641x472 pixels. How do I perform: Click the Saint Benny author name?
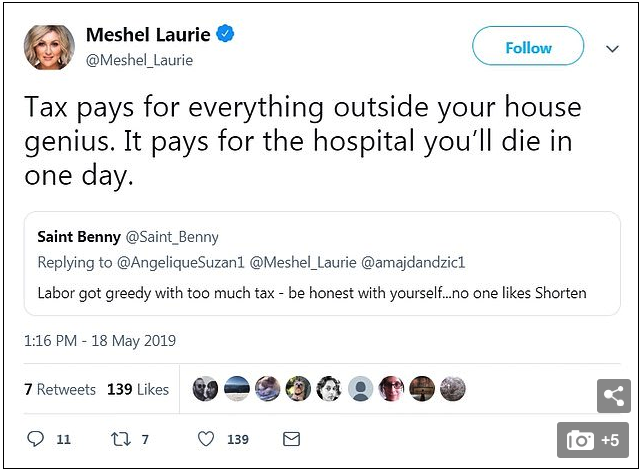[78, 237]
